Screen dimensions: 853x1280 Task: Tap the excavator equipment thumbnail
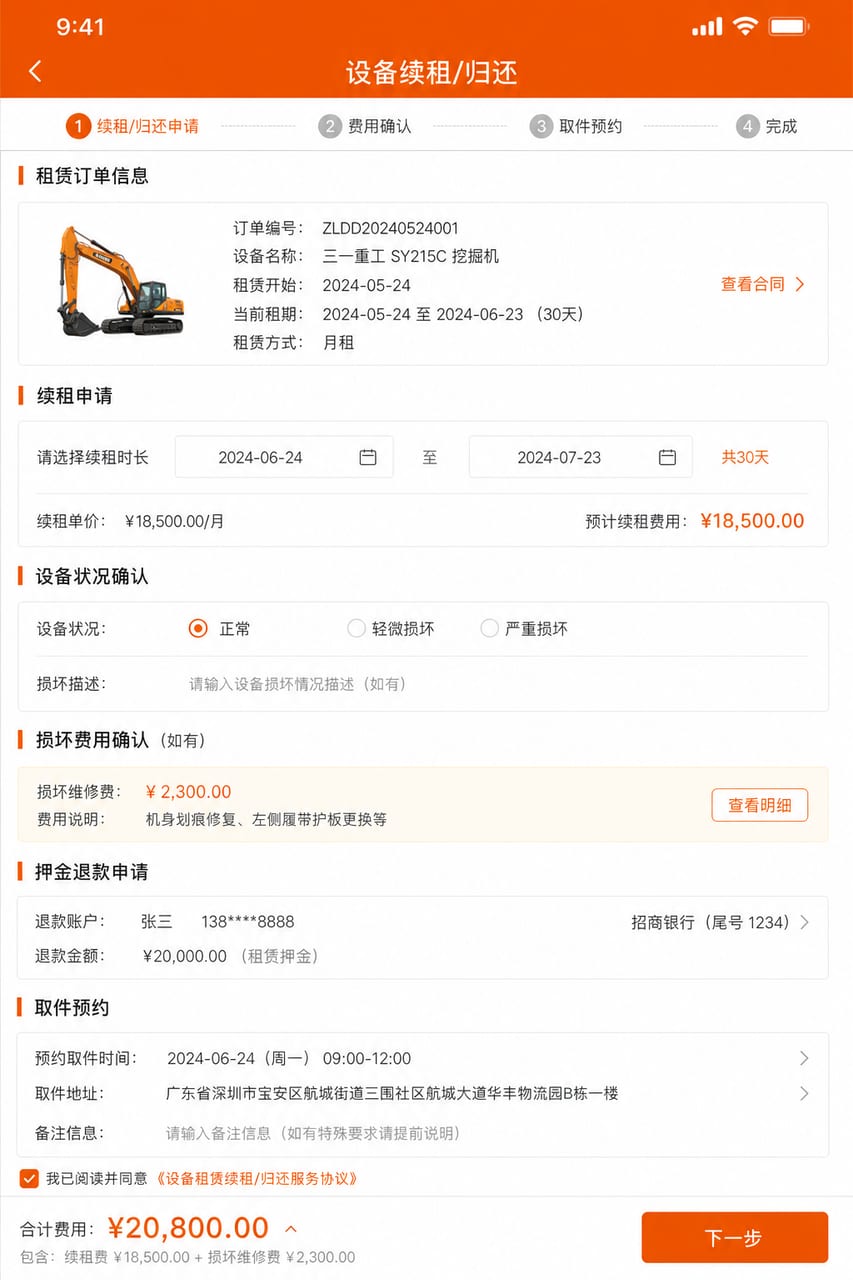coord(119,281)
